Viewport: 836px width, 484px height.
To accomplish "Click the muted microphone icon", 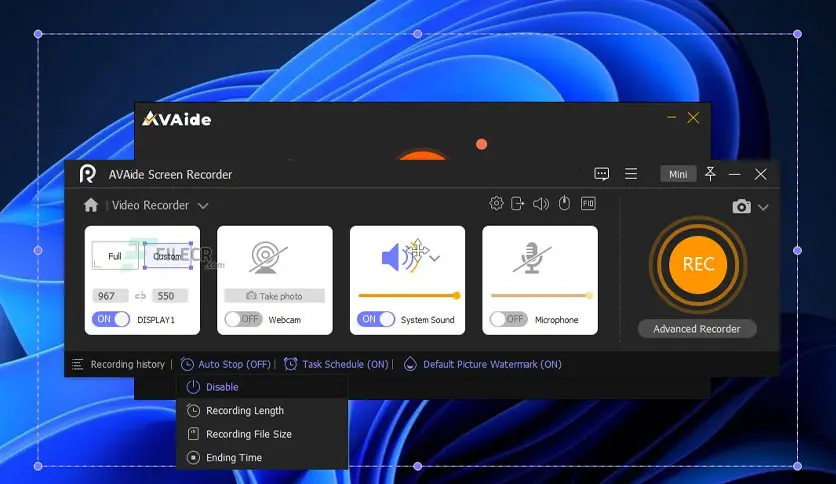I will (x=532, y=258).
